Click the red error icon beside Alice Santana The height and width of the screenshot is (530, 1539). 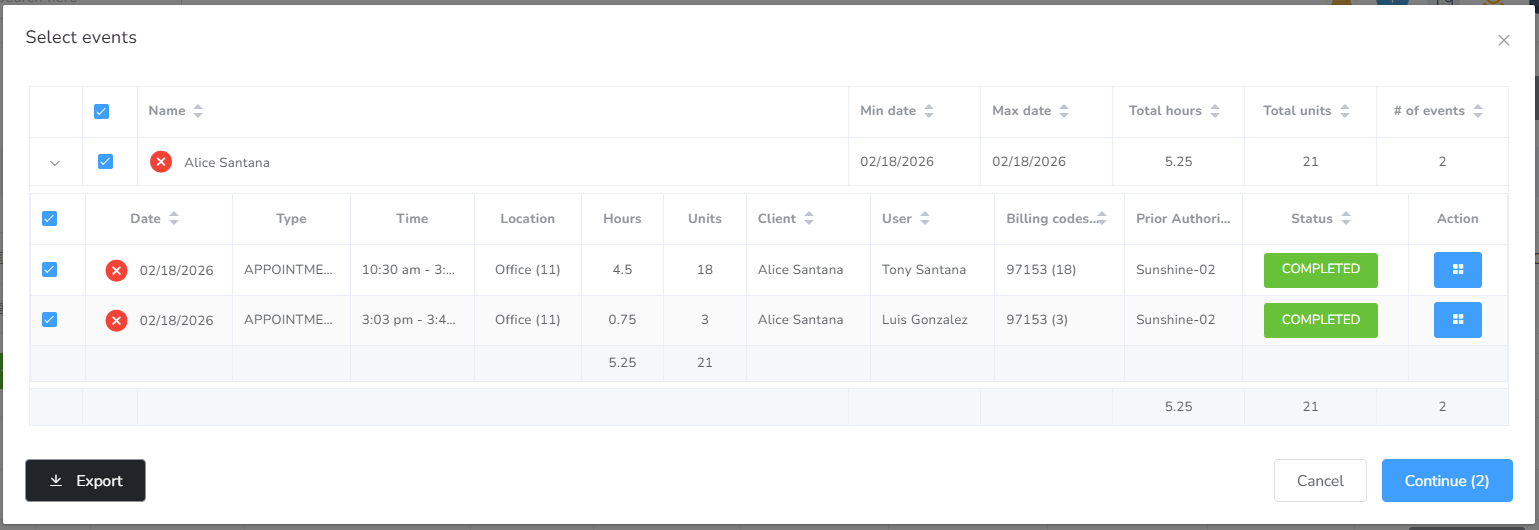(x=161, y=162)
